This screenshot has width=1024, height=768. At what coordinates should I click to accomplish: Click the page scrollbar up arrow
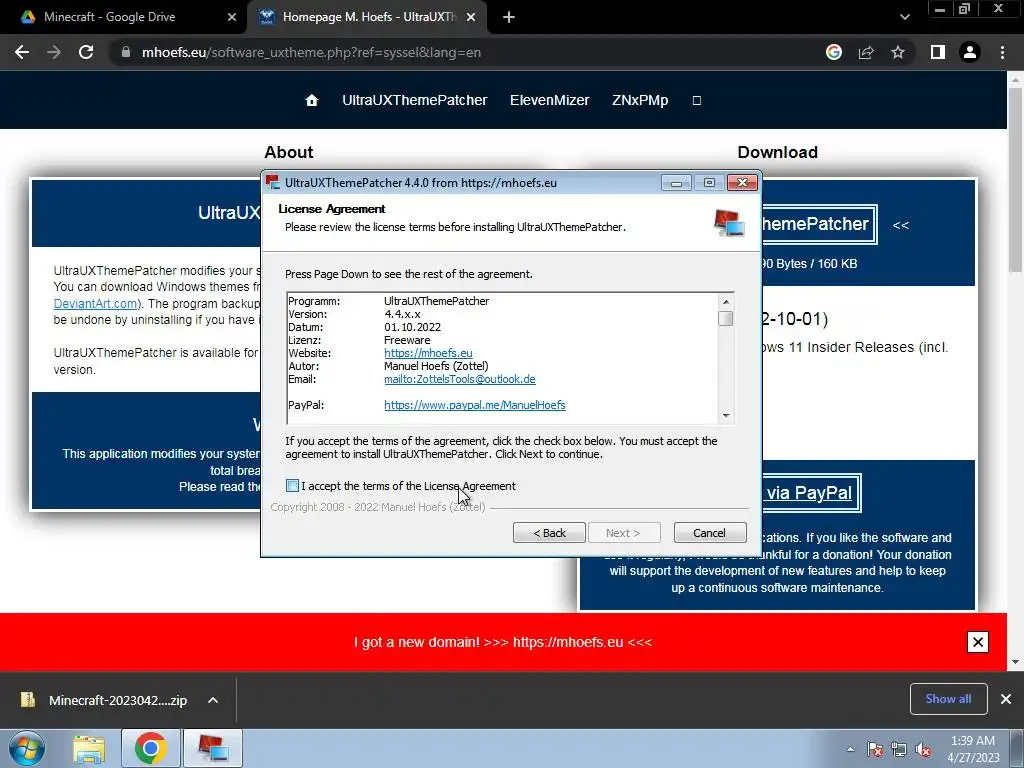click(1016, 78)
